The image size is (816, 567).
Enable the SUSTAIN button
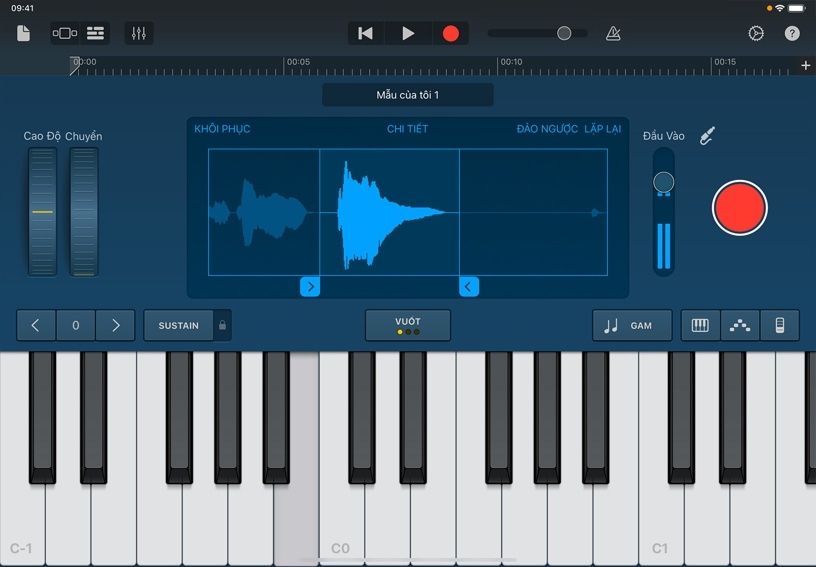[x=178, y=325]
